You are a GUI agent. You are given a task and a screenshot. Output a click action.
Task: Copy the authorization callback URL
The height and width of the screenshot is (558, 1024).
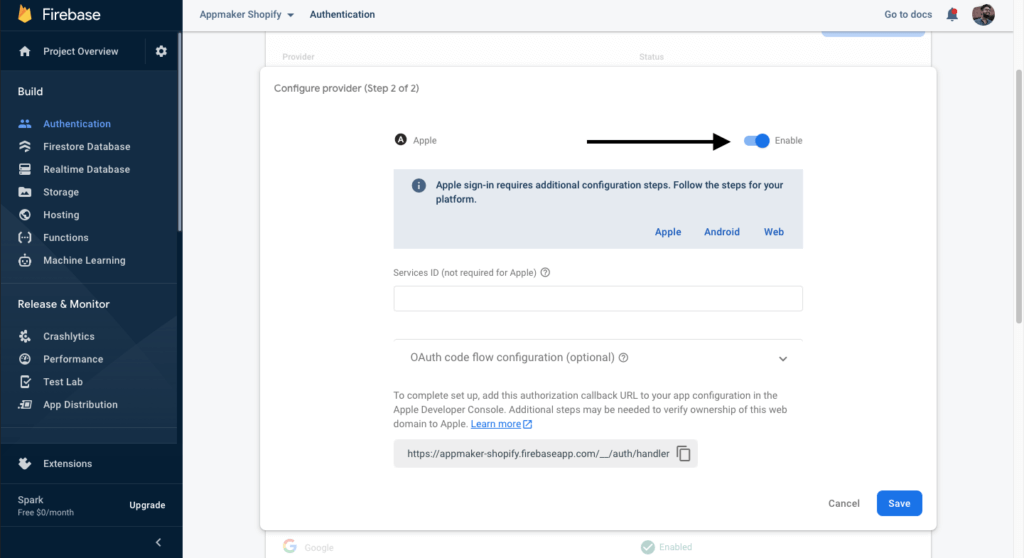pyautogui.click(x=683, y=453)
